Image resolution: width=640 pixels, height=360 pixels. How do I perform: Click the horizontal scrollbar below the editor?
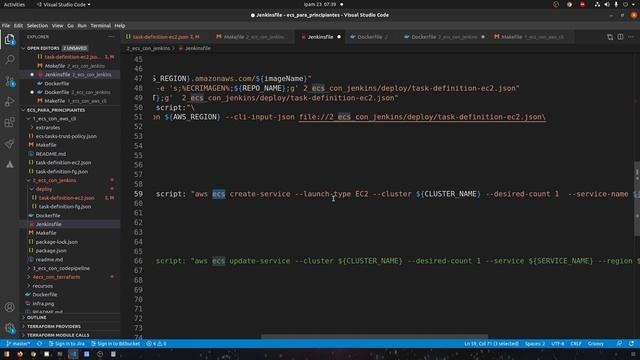pos(374,337)
